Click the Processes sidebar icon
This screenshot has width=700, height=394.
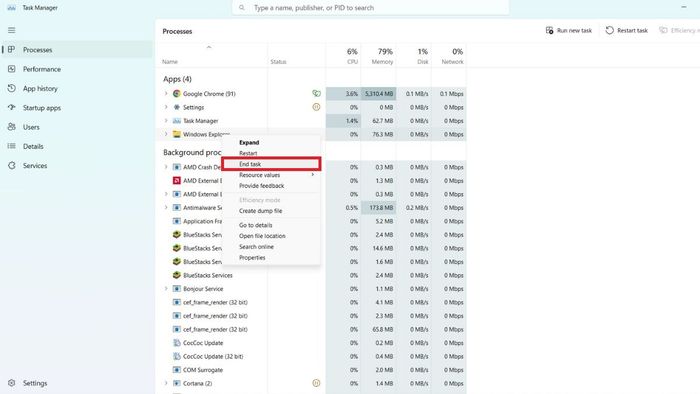pos(12,50)
